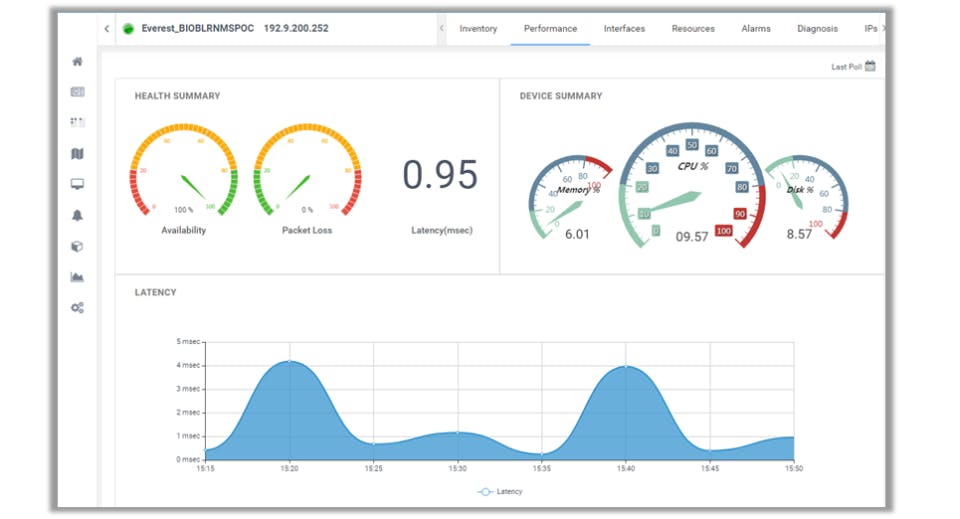Viewport: 960px width, 519px height.
Task: Click the CPU % gauge
Action: click(692, 187)
